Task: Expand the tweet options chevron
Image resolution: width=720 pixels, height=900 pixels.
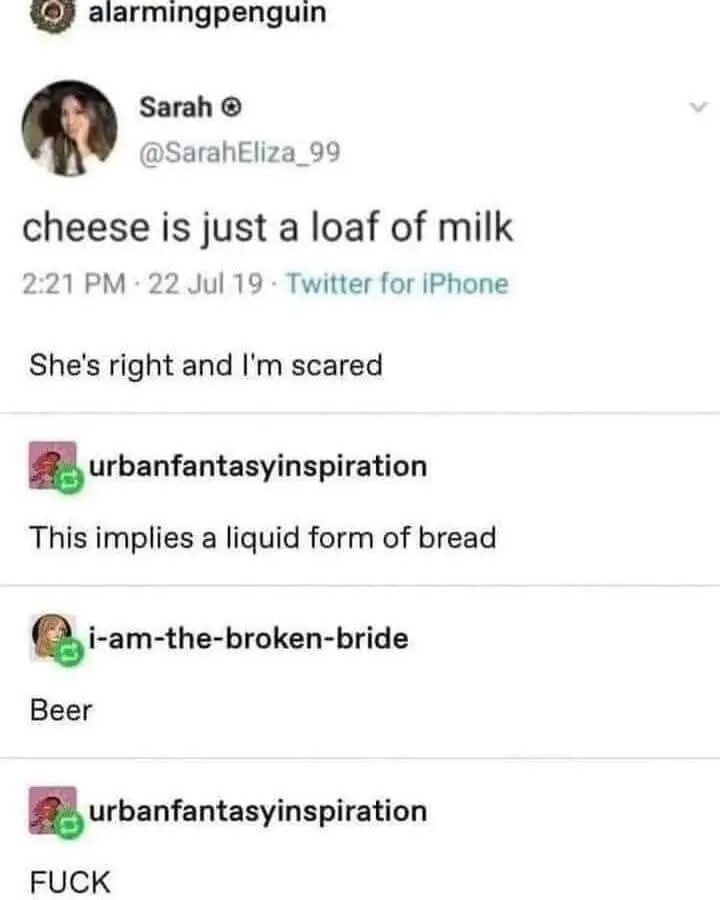Action: point(699,106)
